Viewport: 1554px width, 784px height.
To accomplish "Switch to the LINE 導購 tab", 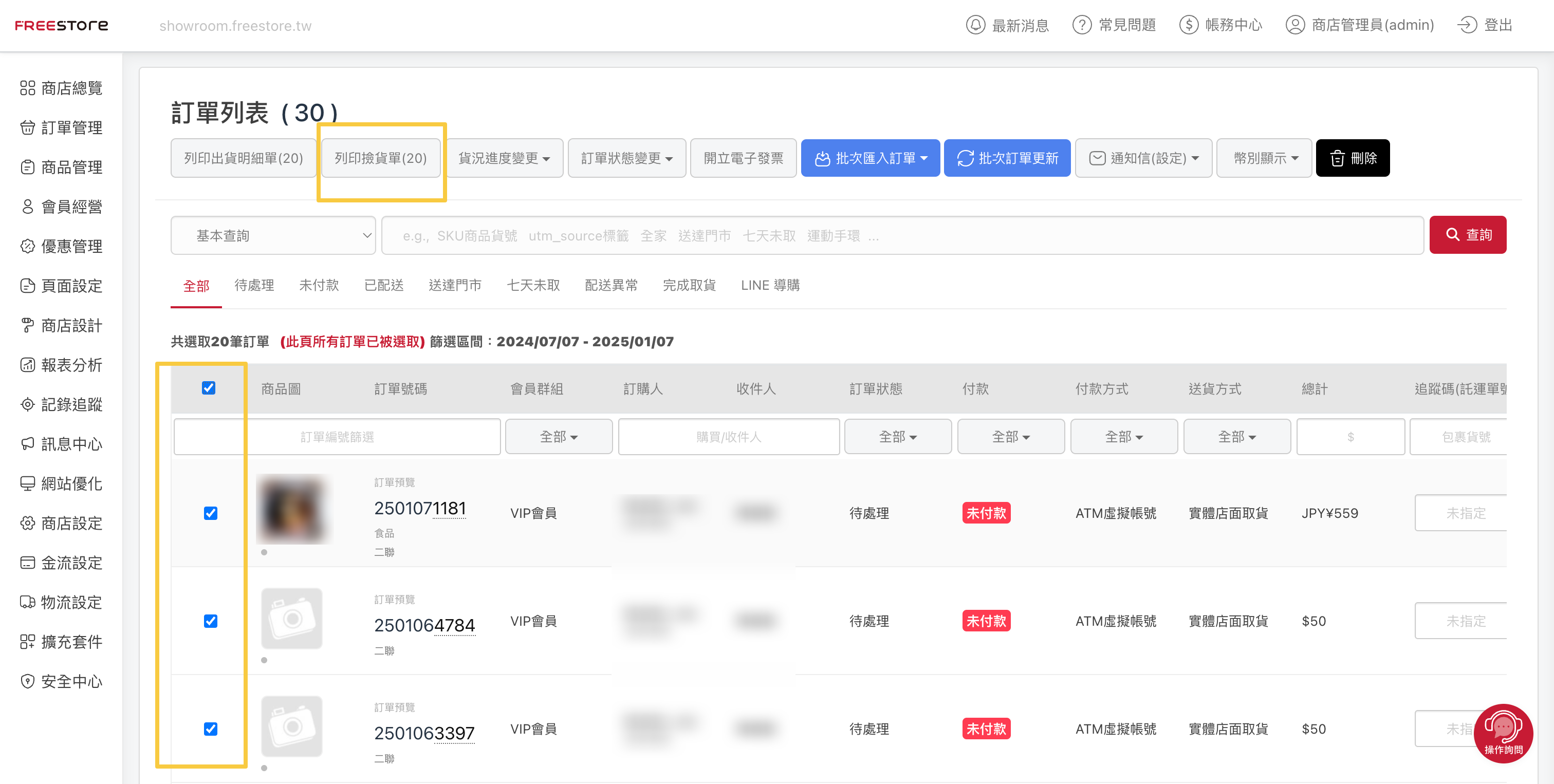I will pyautogui.click(x=770, y=285).
